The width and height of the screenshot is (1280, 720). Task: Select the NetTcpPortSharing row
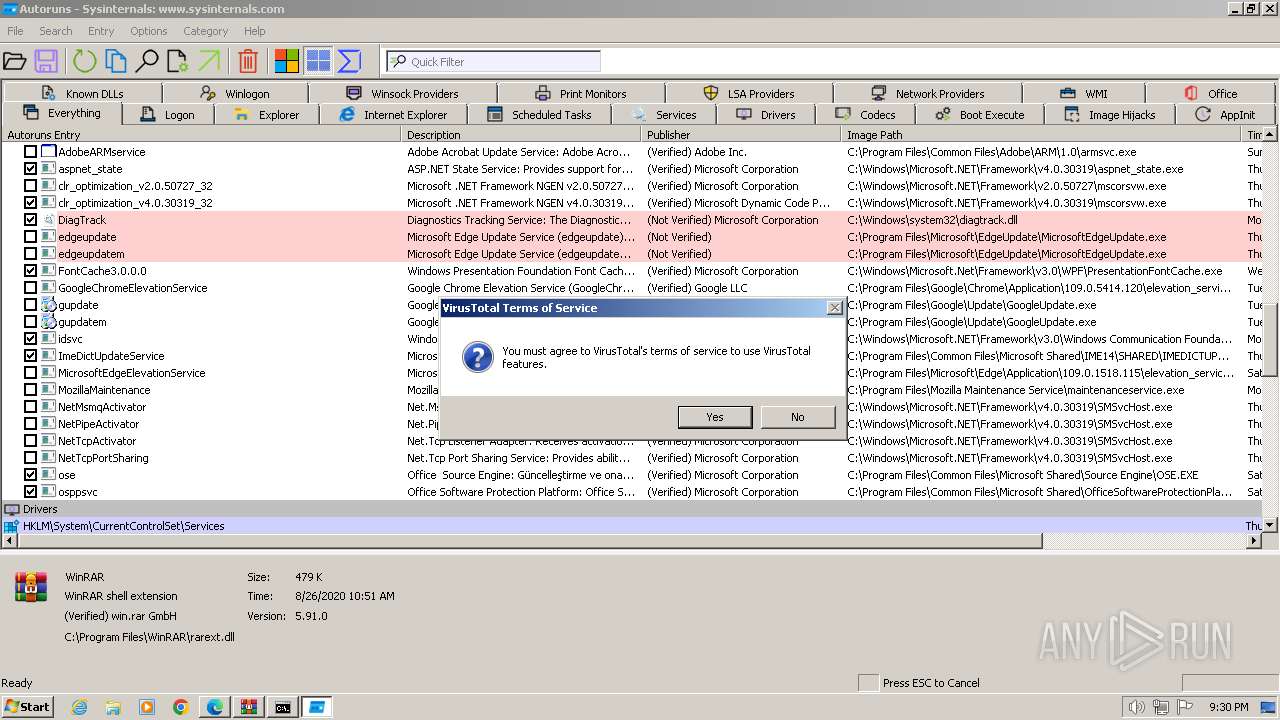[x=632, y=458]
